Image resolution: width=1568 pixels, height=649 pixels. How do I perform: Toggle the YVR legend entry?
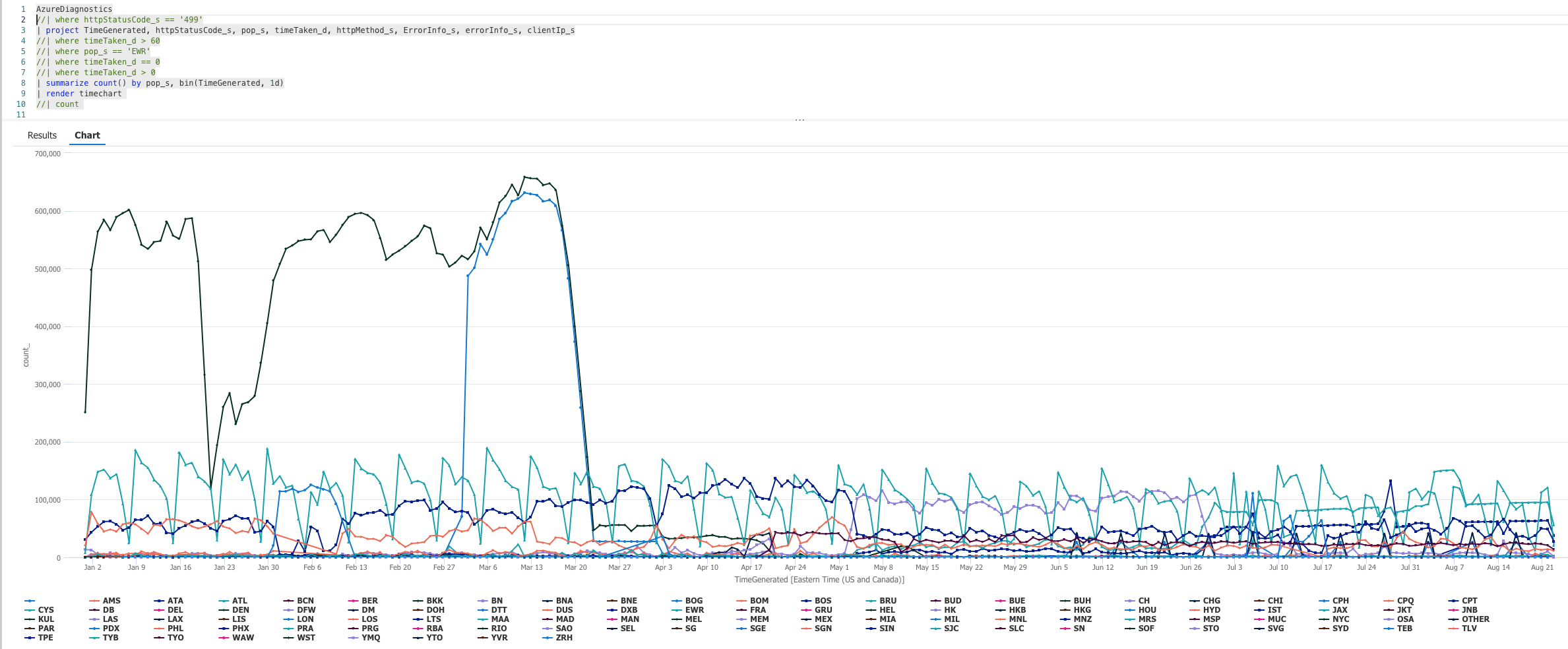[x=493, y=638]
